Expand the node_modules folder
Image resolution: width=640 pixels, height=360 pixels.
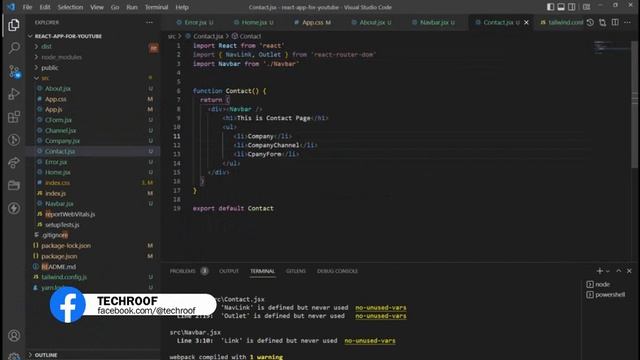(61, 57)
